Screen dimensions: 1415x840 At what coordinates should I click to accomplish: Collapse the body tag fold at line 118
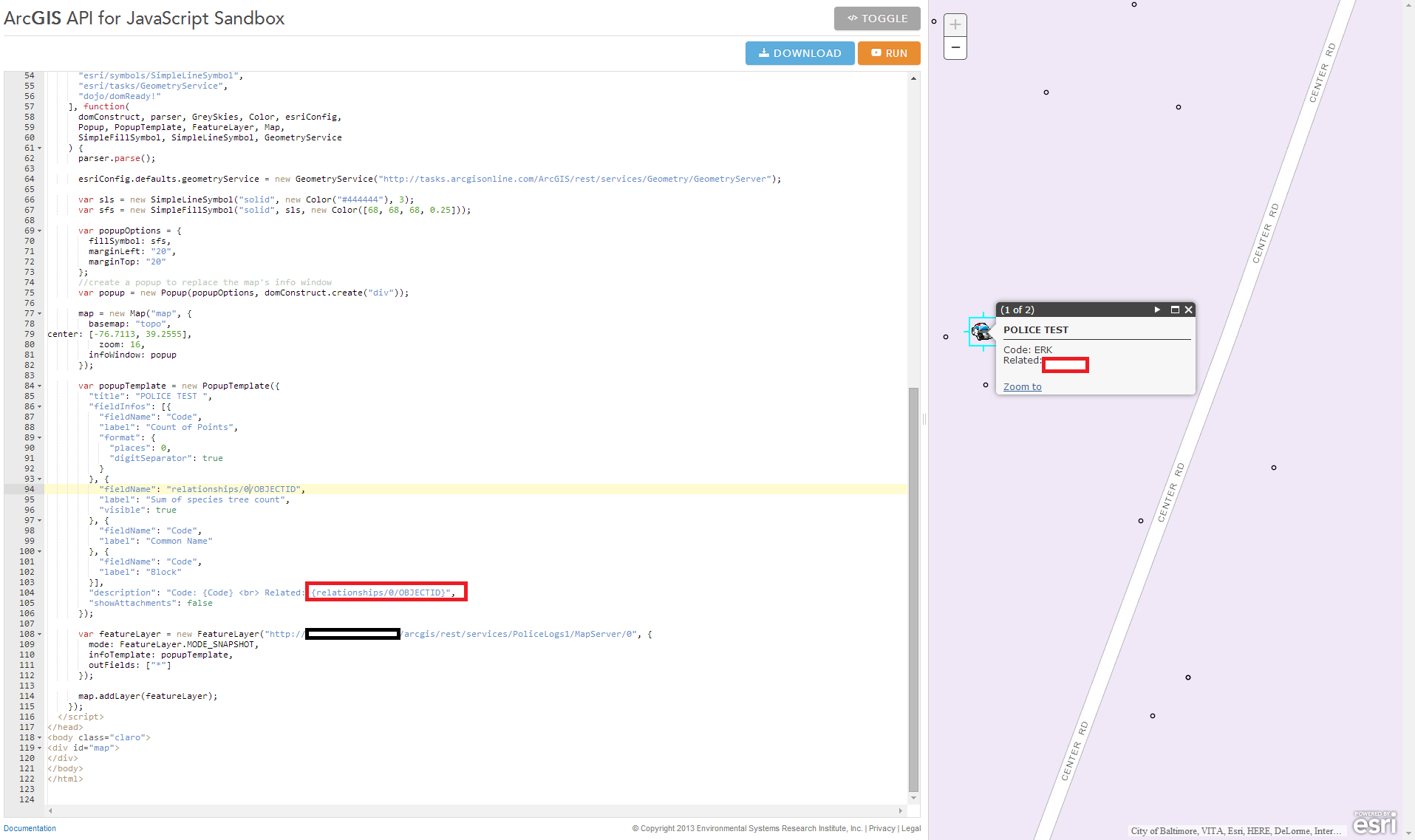tap(40, 738)
